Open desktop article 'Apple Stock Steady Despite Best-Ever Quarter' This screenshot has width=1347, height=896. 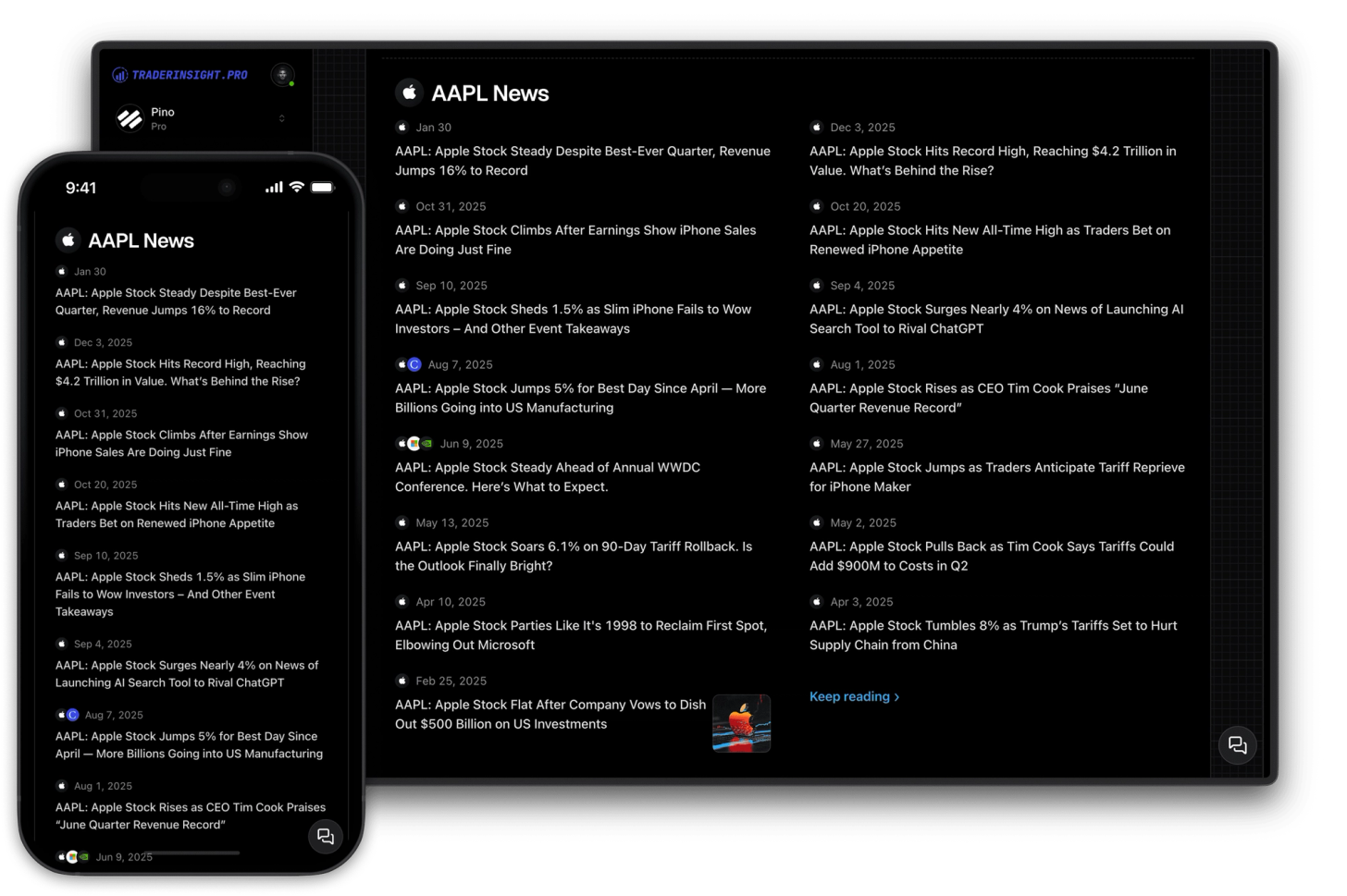(583, 161)
